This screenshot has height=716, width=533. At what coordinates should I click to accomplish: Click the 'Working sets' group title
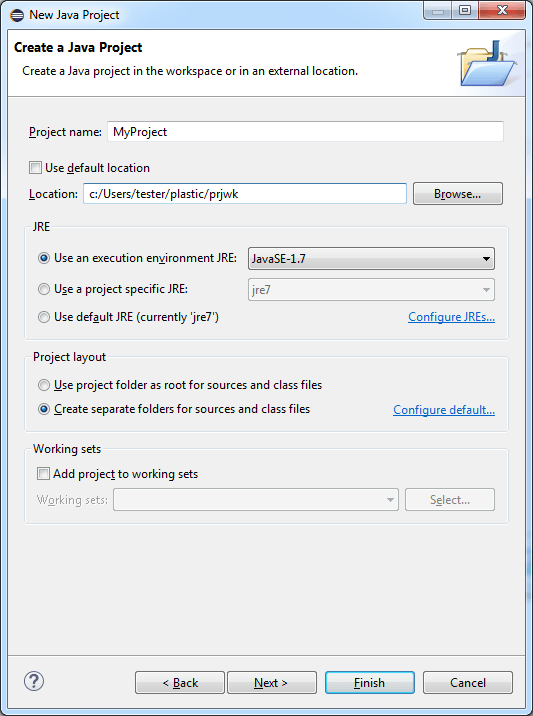[x=67, y=449]
